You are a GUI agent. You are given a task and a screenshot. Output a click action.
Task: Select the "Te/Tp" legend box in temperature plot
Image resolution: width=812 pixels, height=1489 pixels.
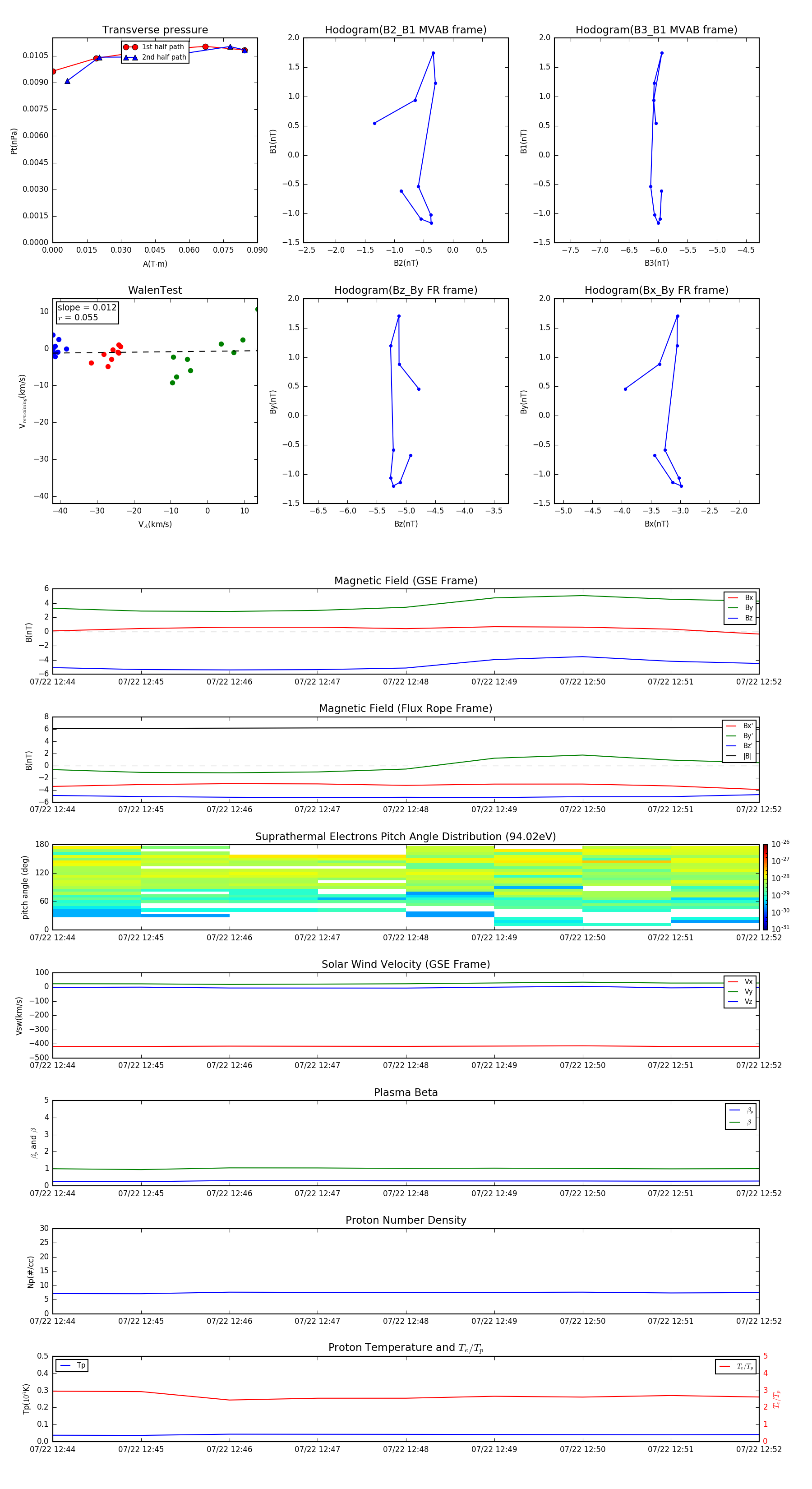coord(736,1366)
